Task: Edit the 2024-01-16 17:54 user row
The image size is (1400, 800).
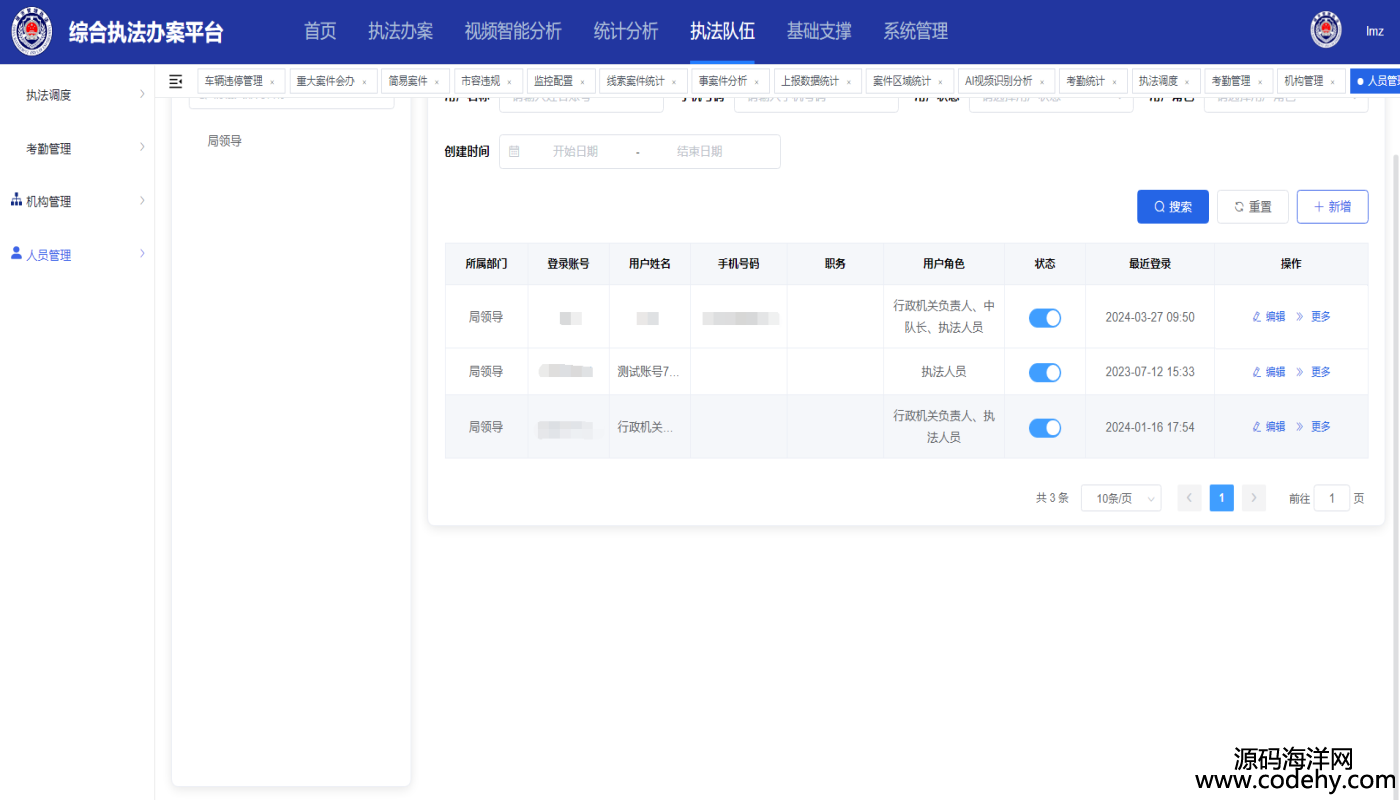Action: [1269, 427]
